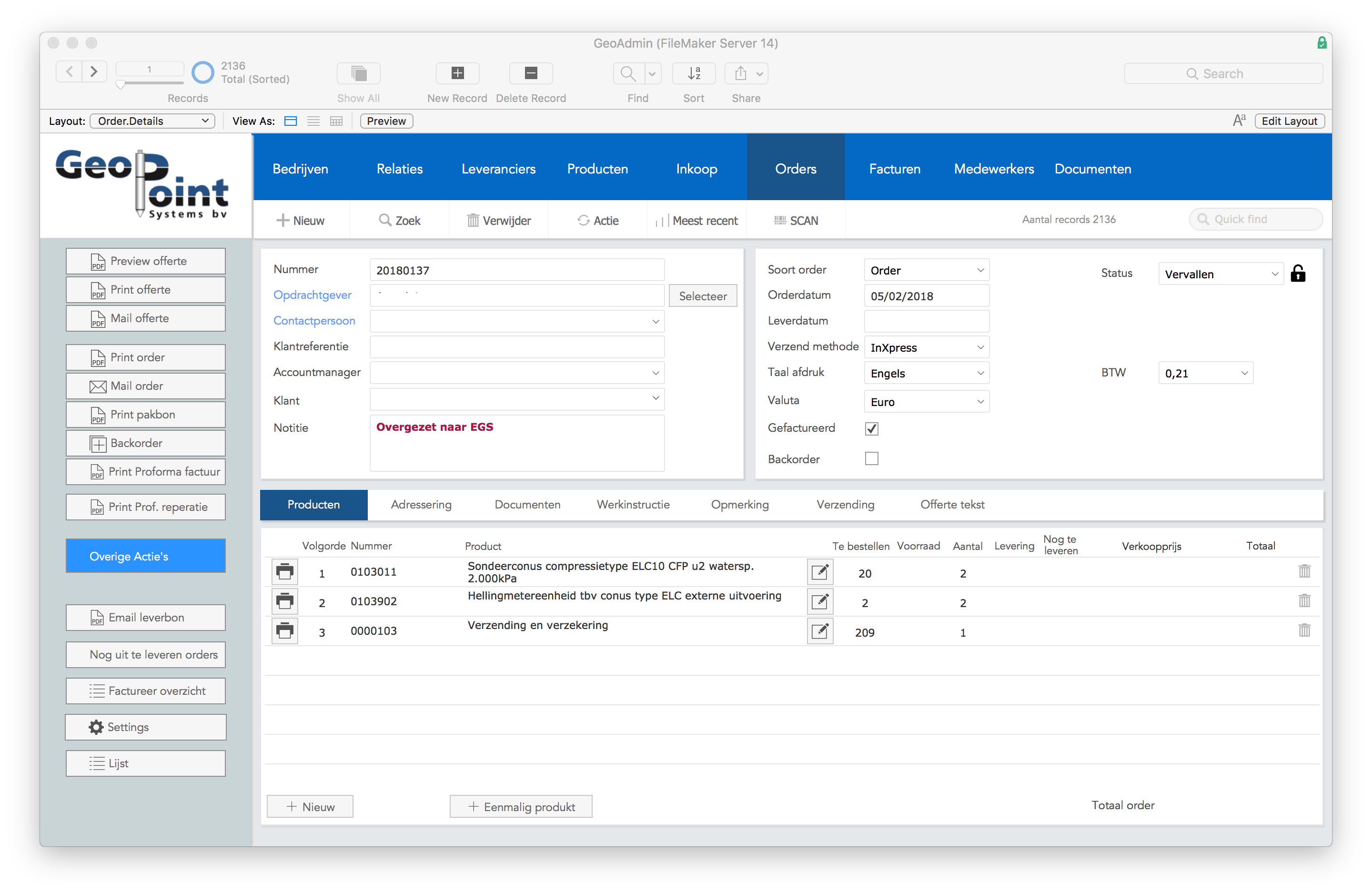
Task: Delete product line 0103902 trash icon
Action: (1304, 601)
